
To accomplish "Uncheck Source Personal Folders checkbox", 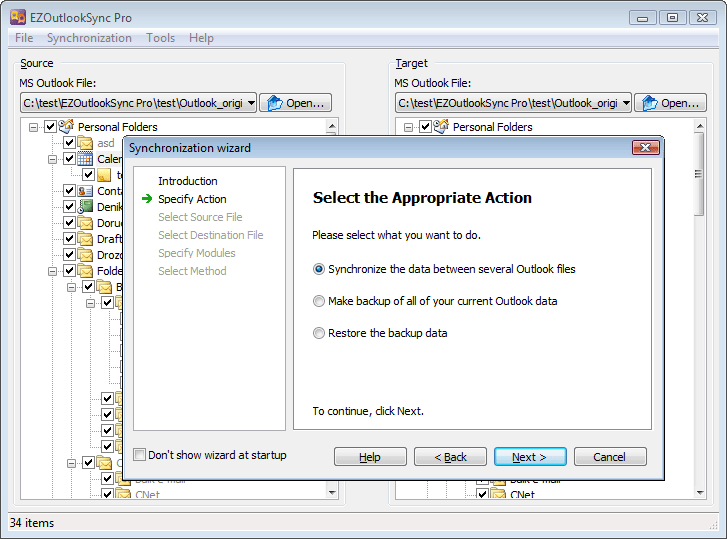I will click(50, 127).
